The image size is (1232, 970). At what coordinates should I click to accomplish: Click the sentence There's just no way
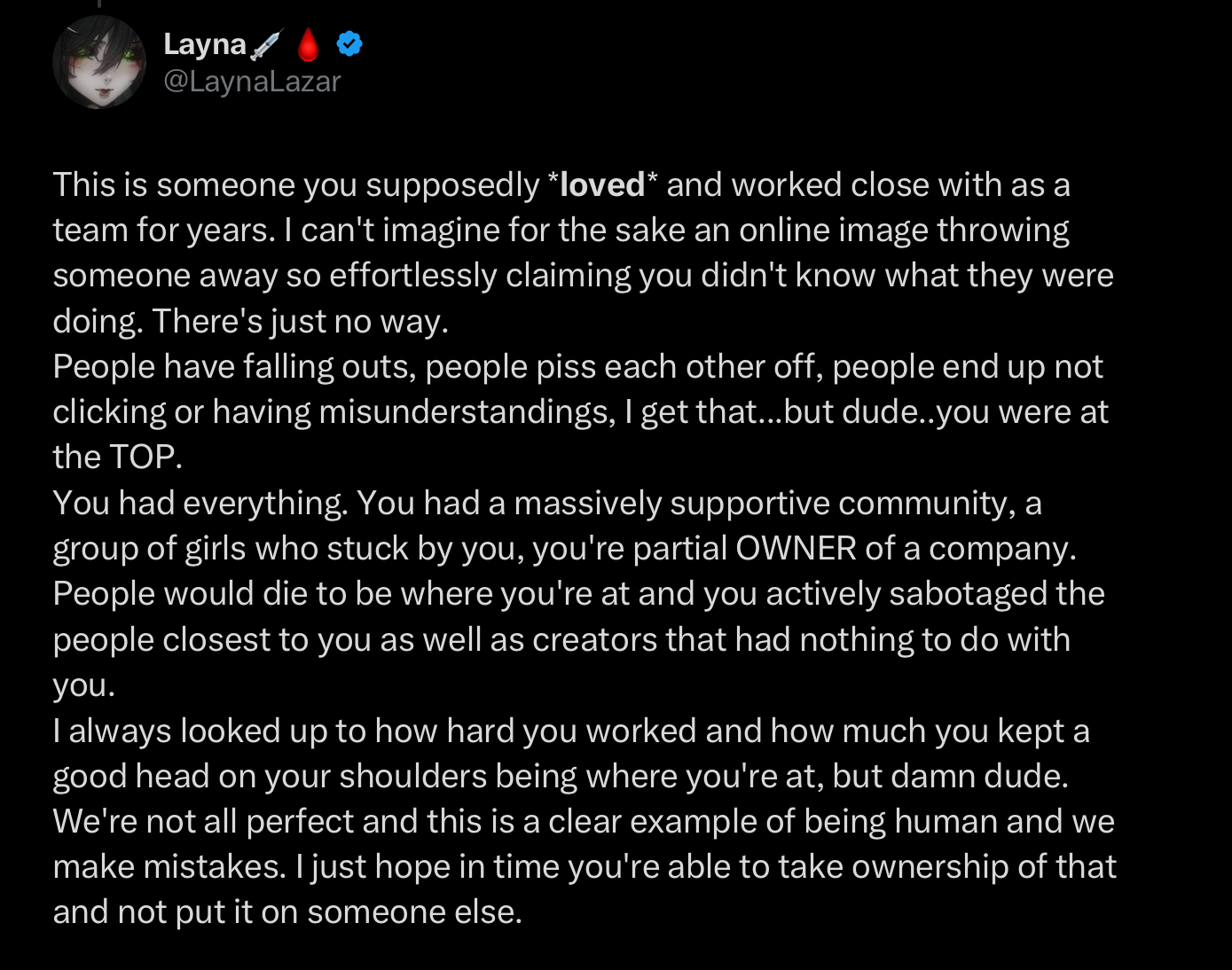click(x=301, y=321)
